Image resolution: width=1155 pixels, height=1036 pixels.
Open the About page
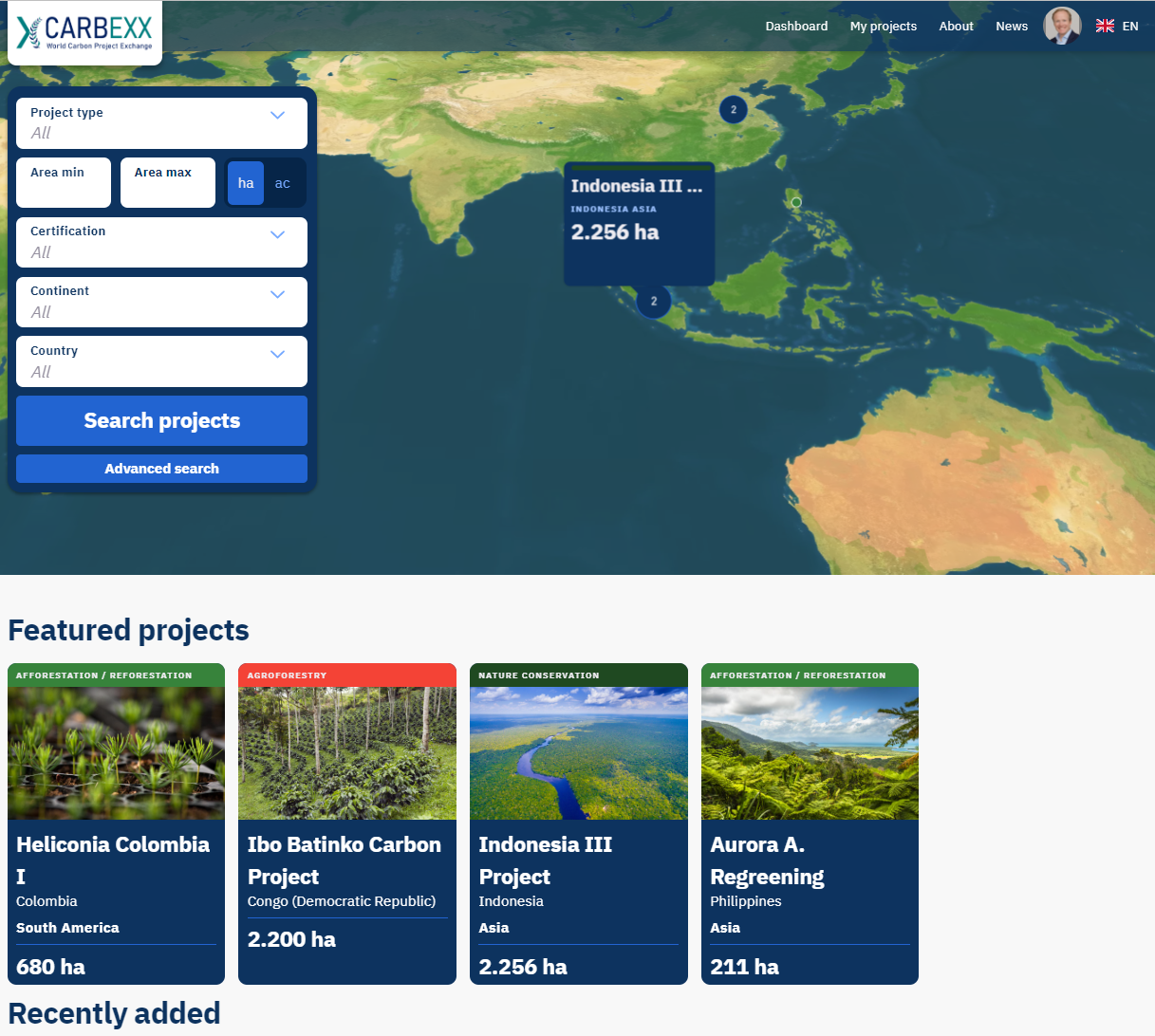click(956, 27)
